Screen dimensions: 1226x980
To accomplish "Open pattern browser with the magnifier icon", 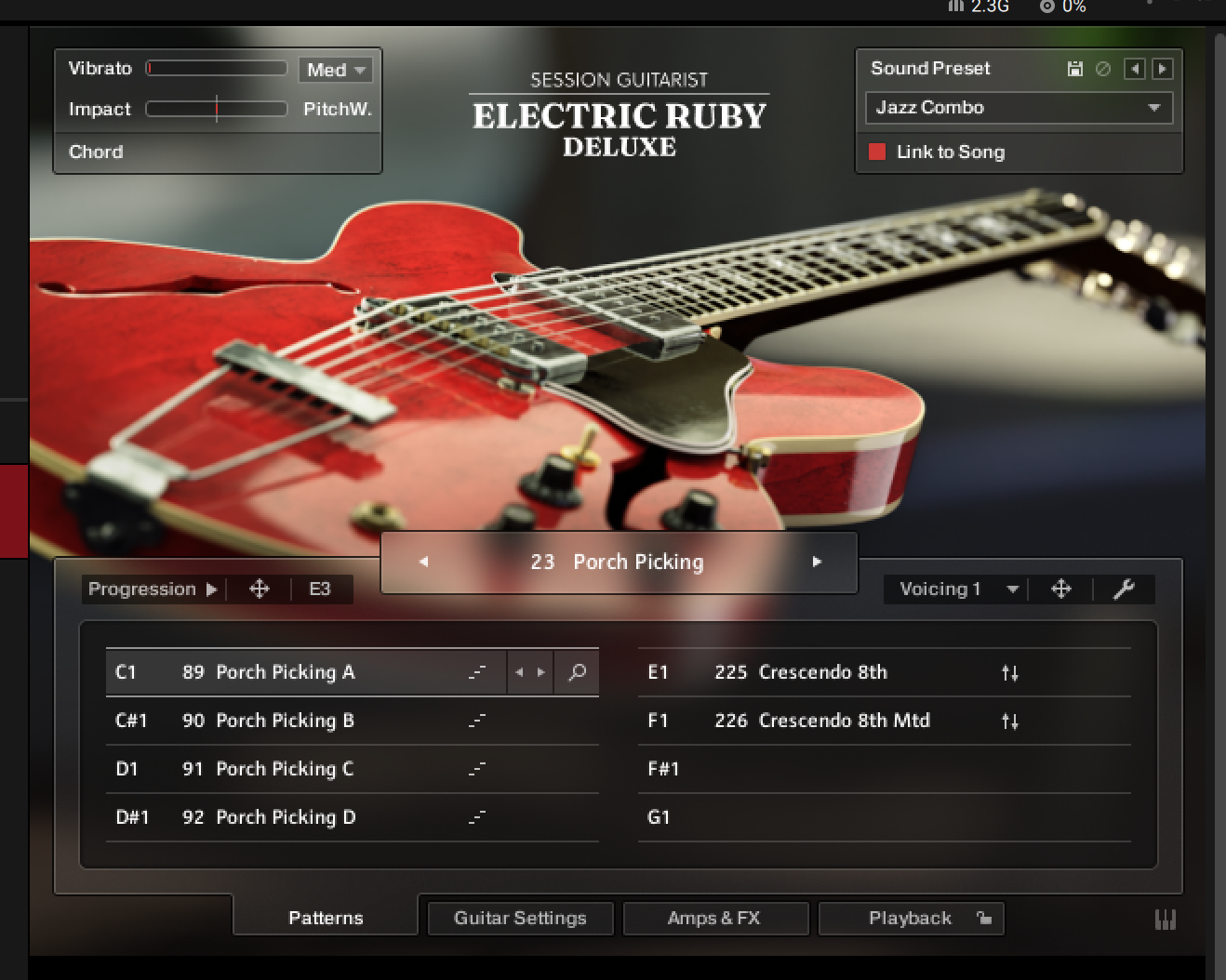I will click(577, 672).
